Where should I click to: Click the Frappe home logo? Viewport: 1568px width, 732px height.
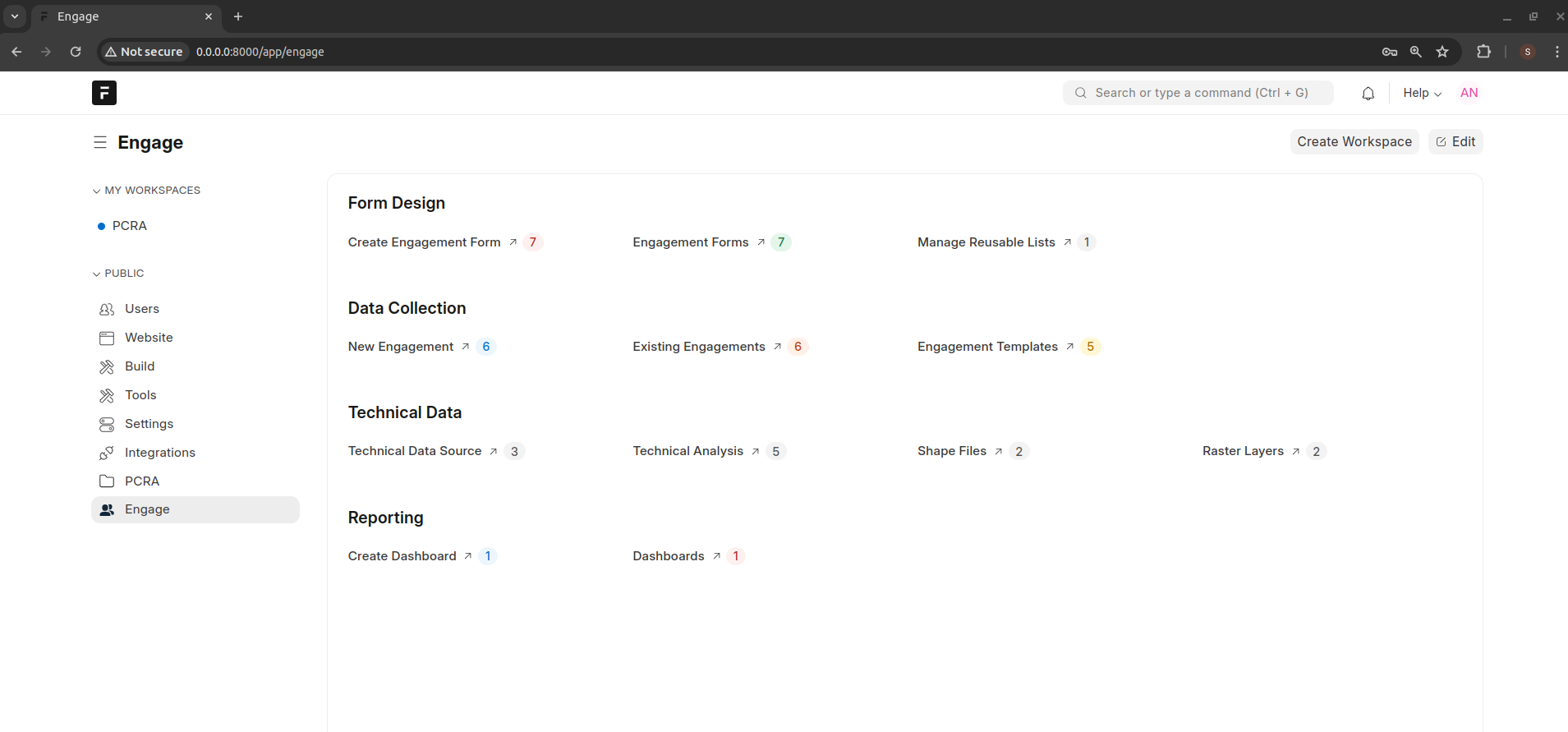104,93
